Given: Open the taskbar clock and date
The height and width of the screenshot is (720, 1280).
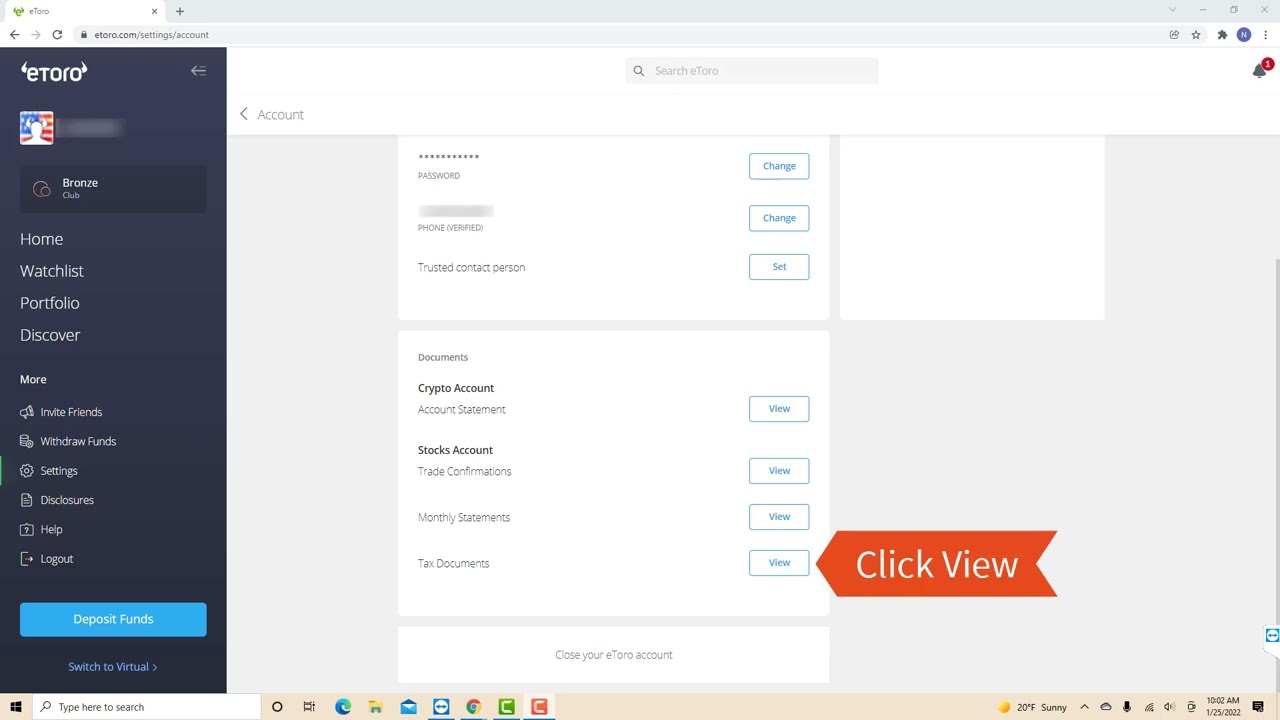Looking at the screenshot, I should click(x=1223, y=707).
